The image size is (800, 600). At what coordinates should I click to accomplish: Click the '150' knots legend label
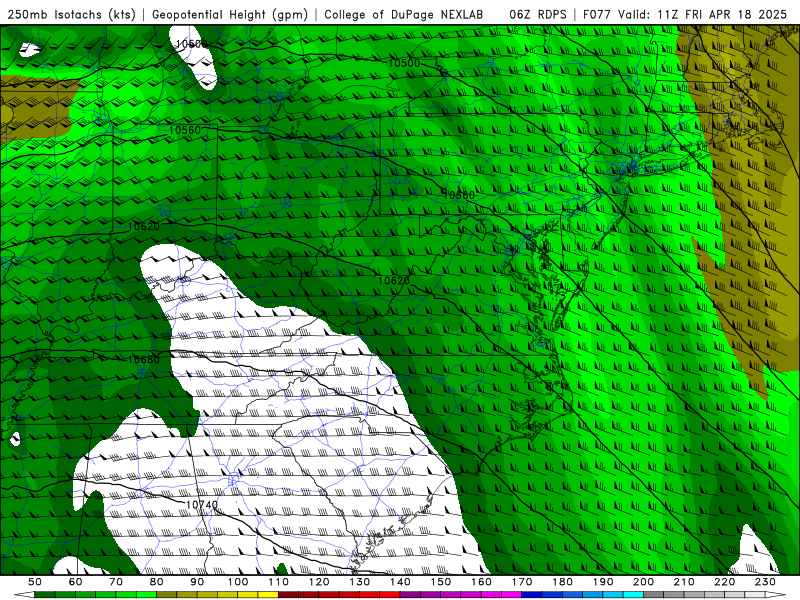(x=440, y=582)
